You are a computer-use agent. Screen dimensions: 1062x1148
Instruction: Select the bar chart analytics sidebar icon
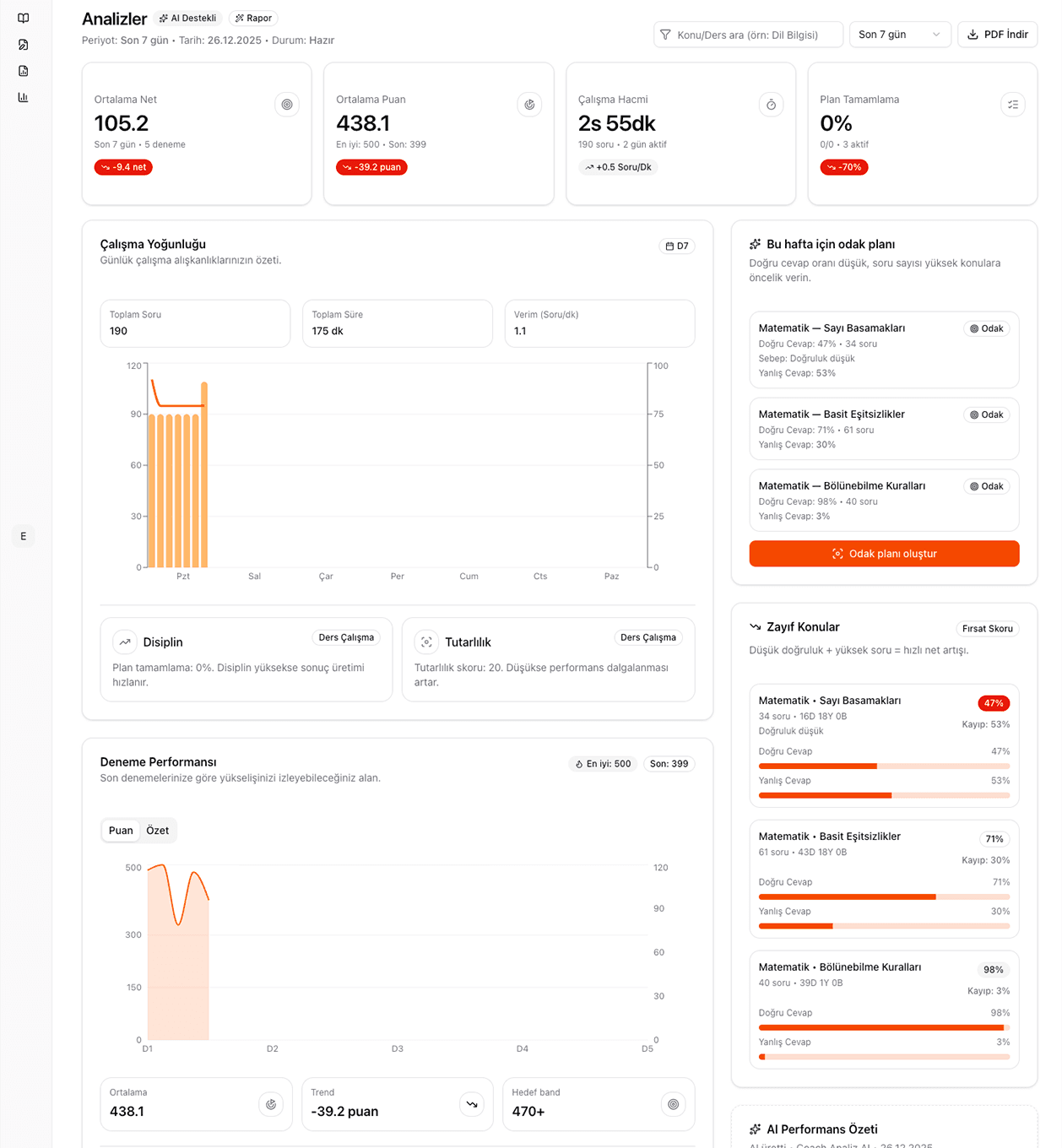[x=23, y=97]
